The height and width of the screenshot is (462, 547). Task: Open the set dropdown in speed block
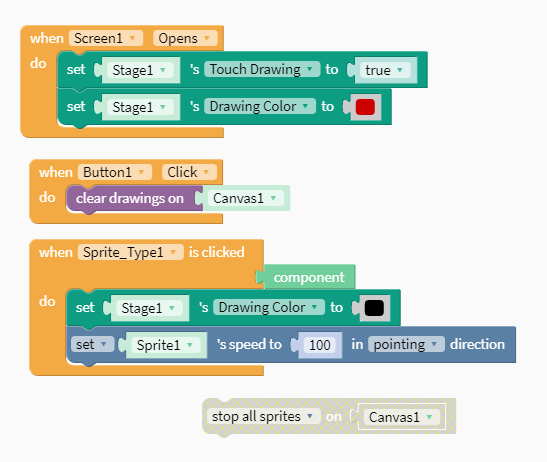click(x=92, y=344)
